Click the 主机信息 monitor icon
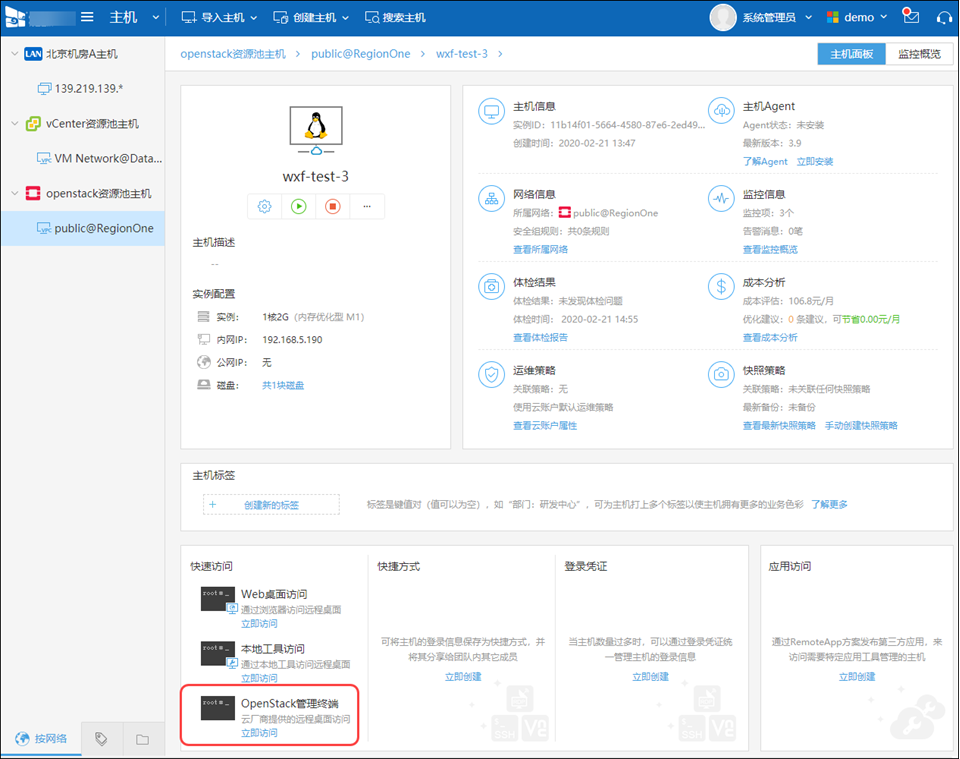960x759 pixels. [x=491, y=111]
